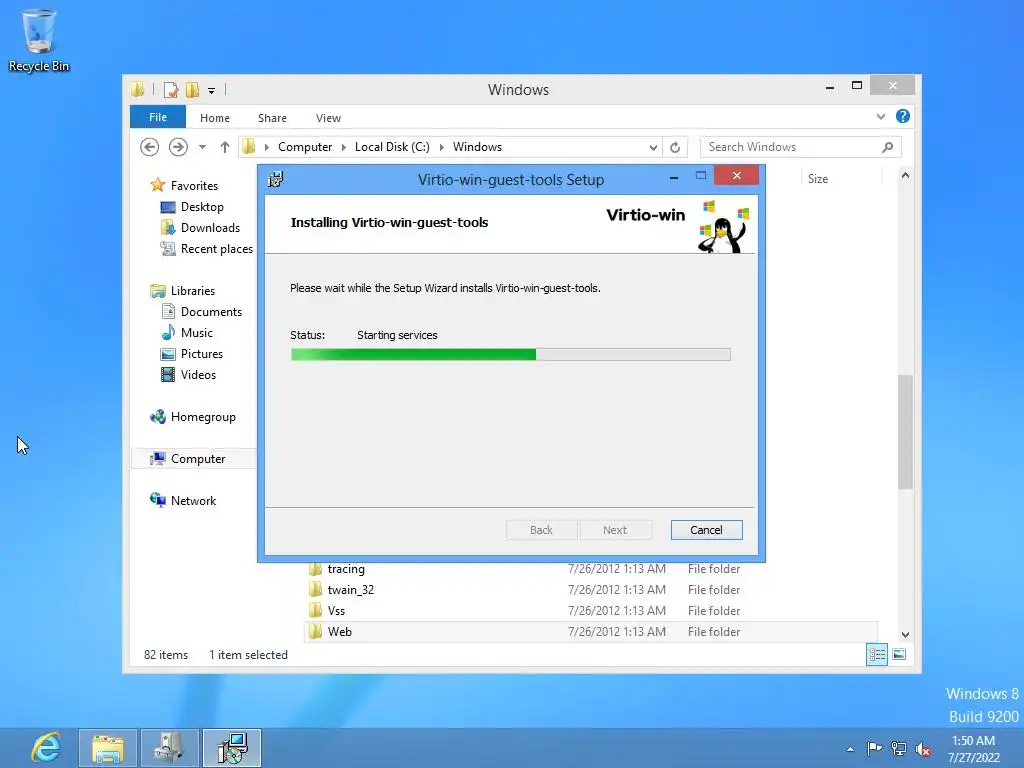Refresh the Windows folder view
The image size is (1024, 768).
(x=675, y=147)
